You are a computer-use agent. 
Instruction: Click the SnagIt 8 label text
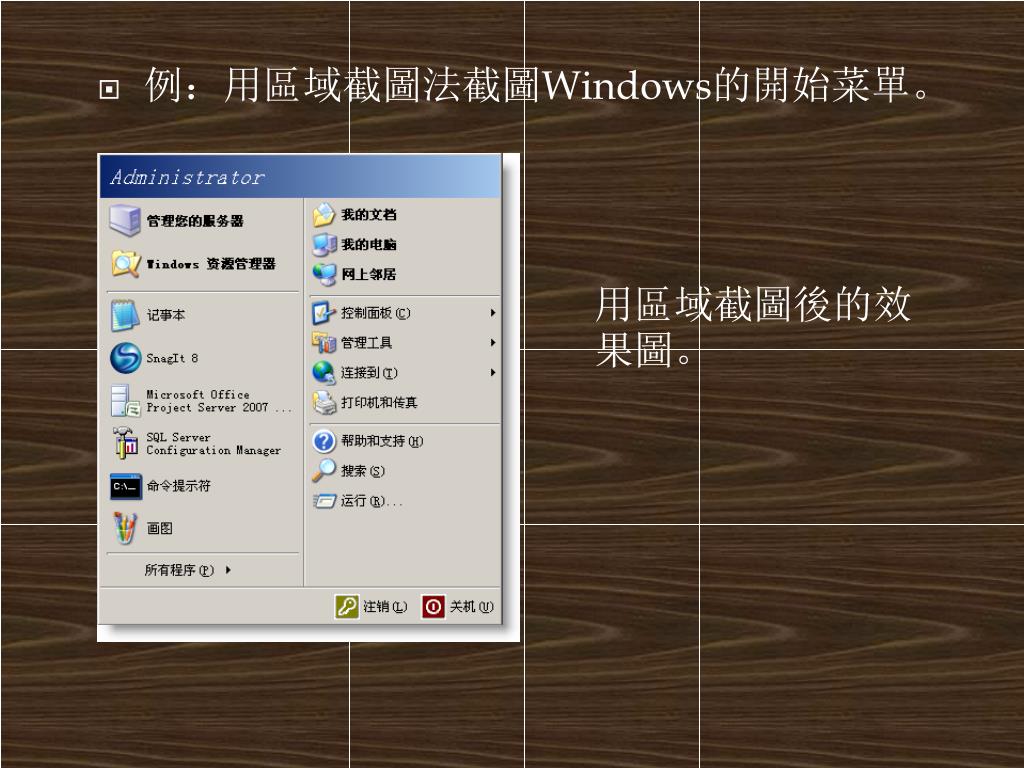172,358
